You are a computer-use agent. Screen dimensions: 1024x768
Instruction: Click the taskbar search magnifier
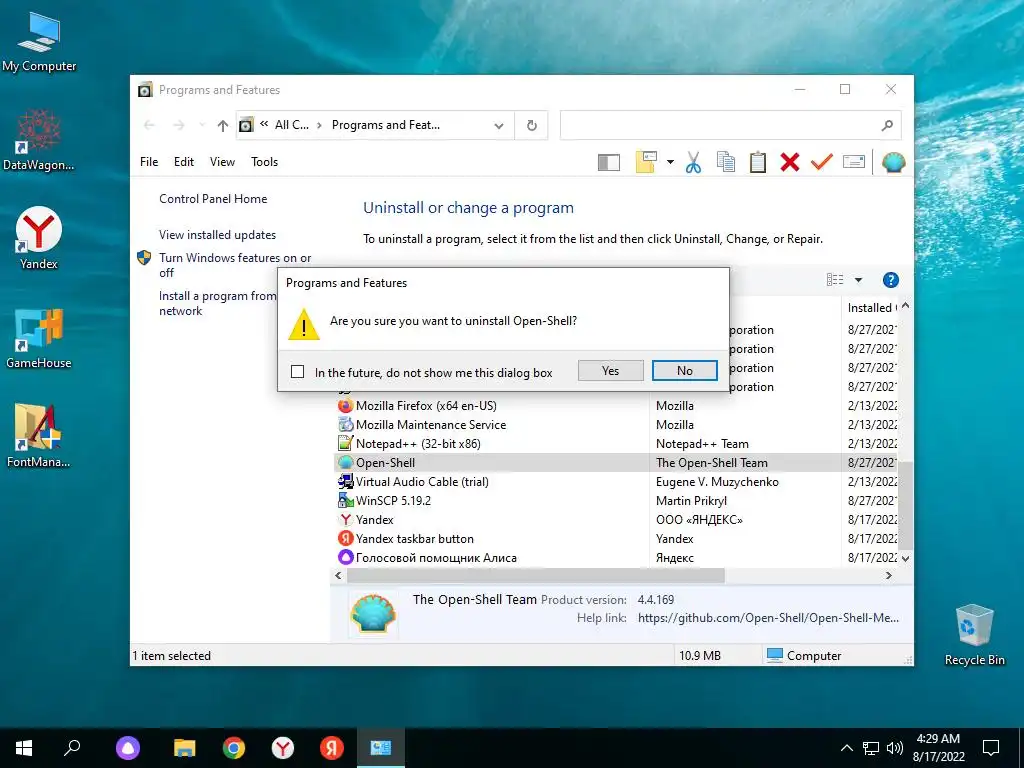coord(72,748)
